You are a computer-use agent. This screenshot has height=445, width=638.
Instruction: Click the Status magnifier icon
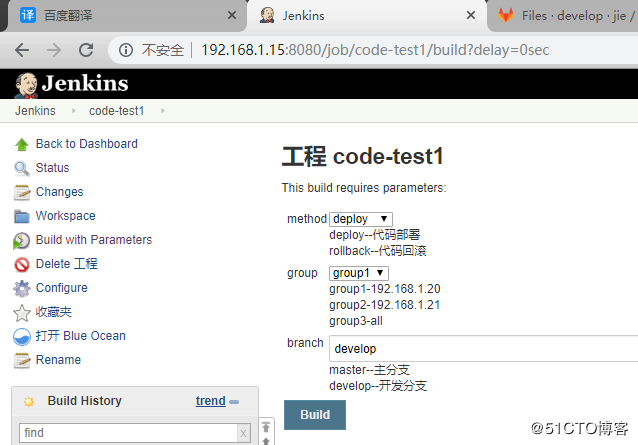coord(22,168)
